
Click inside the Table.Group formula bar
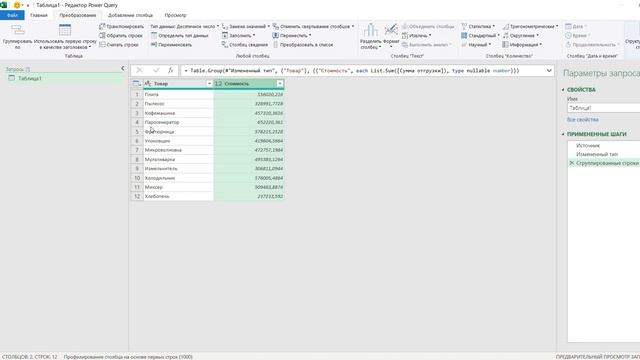(x=362, y=71)
